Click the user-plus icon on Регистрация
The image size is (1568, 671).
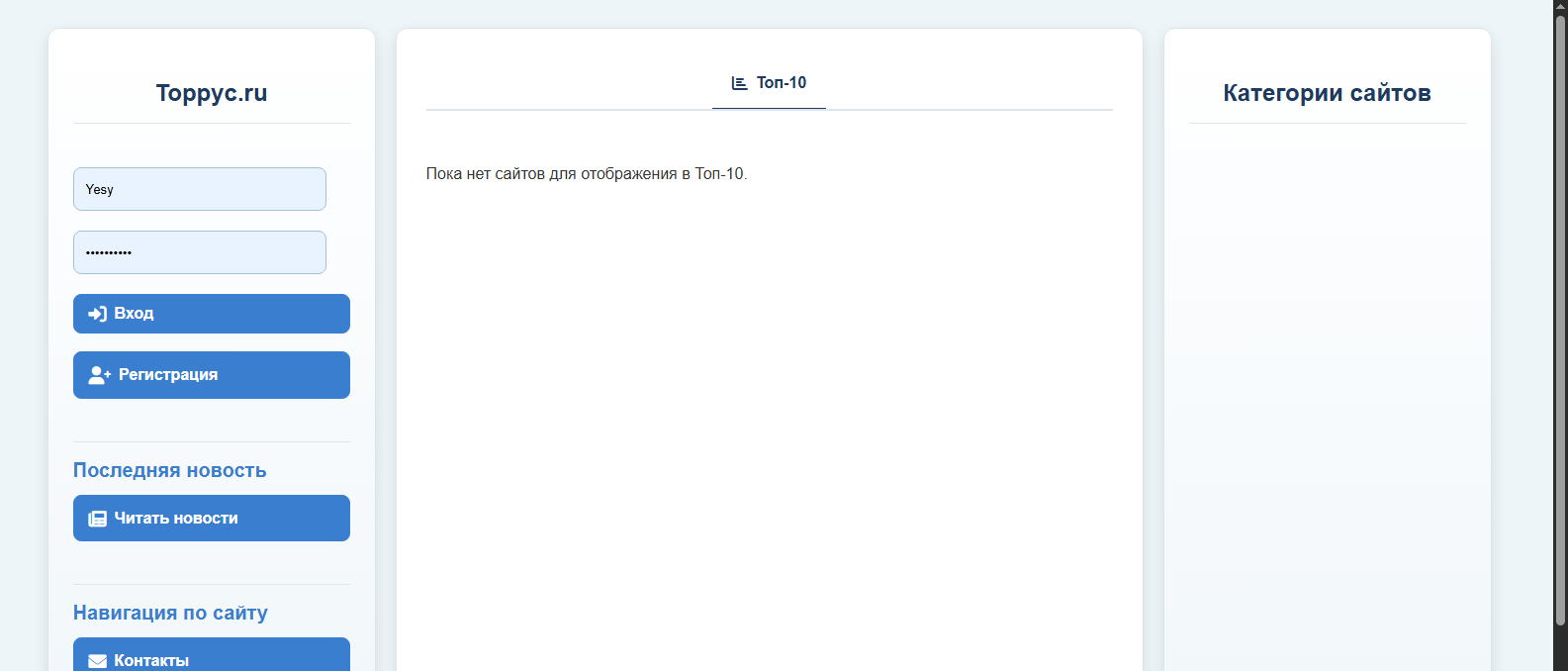click(99, 375)
